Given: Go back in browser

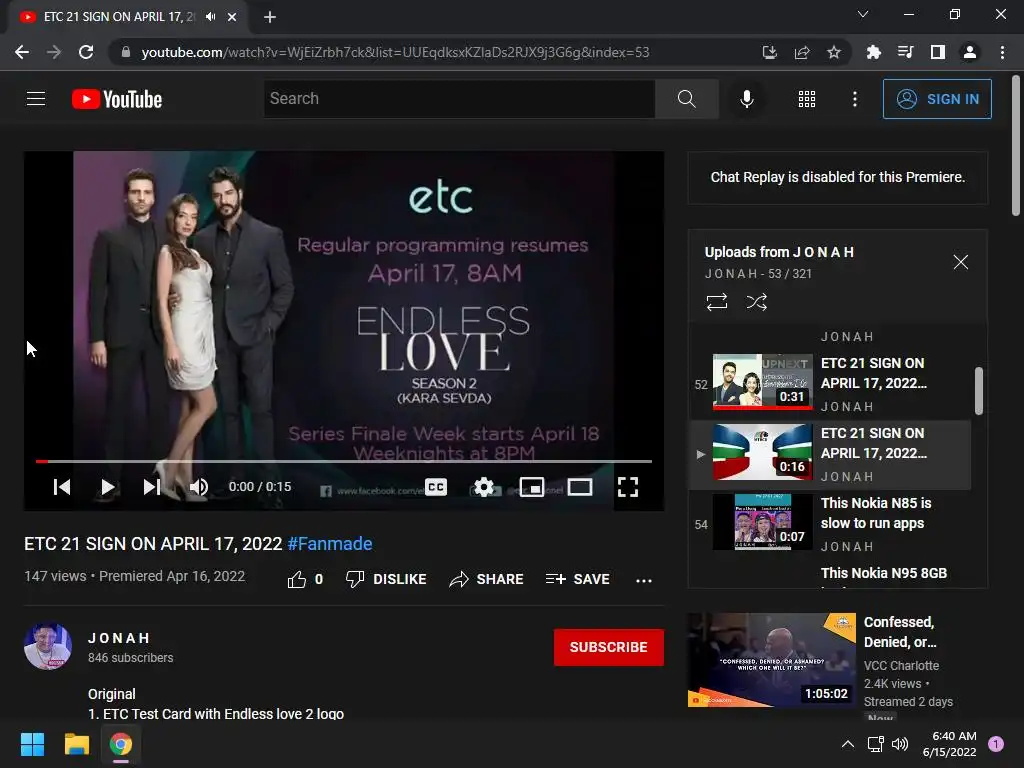Looking at the screenshot, I should point(22,52).
